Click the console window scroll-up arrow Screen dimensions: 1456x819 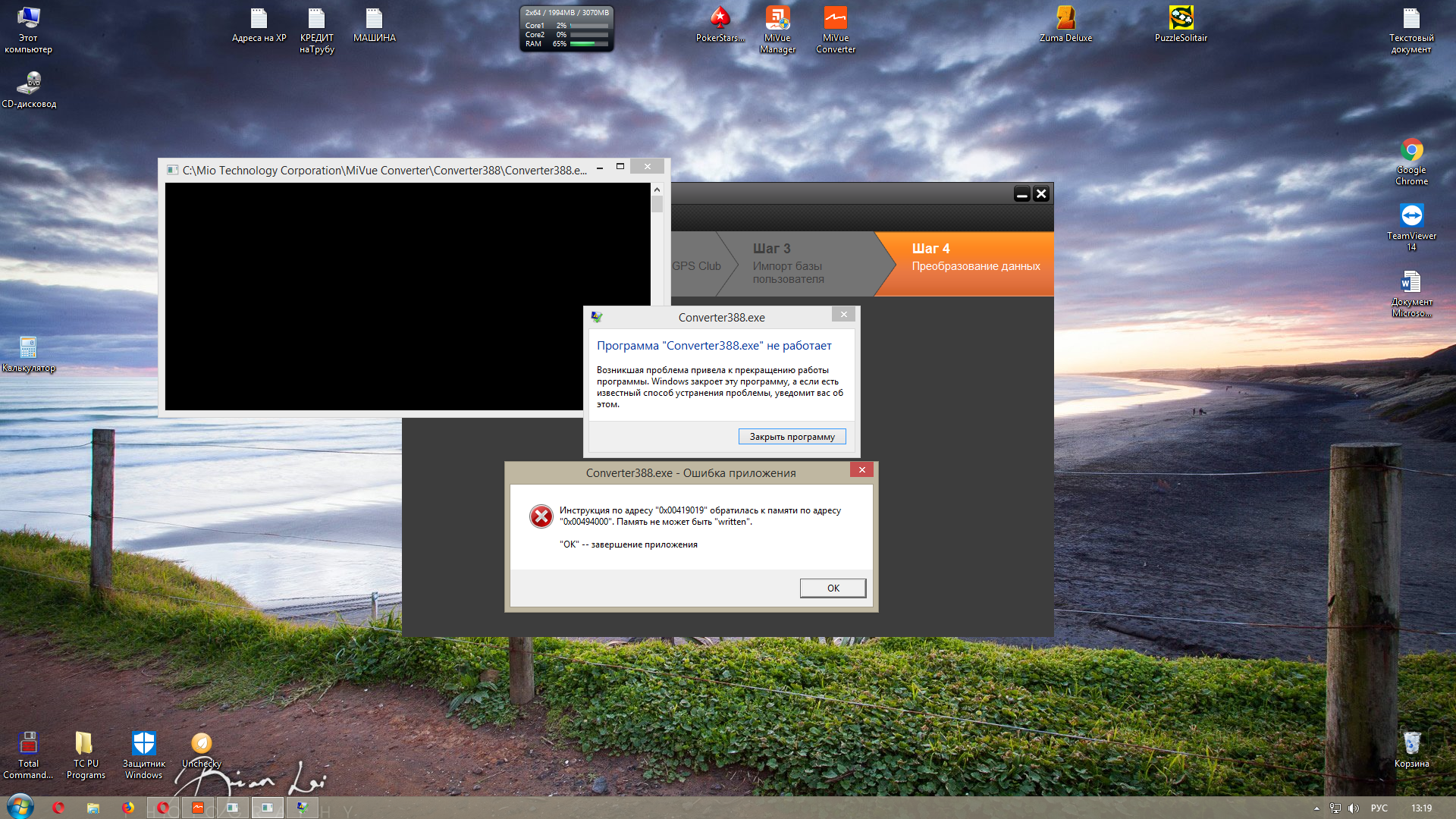(657, 190)
